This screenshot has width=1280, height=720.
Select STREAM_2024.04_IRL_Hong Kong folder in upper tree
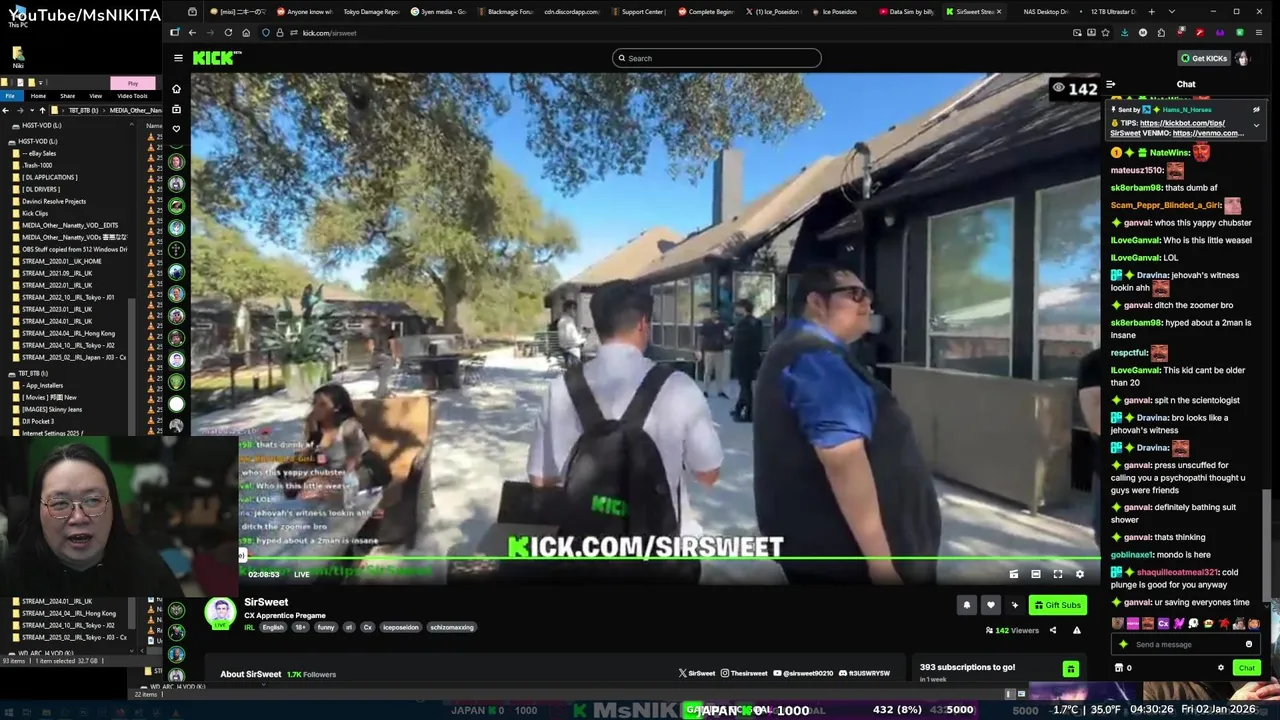coord(66,333)
